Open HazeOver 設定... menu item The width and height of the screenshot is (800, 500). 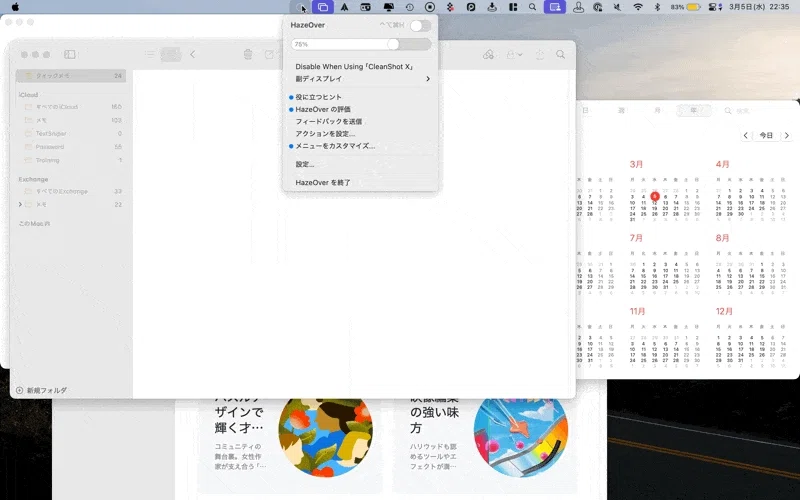click(360, 164)
